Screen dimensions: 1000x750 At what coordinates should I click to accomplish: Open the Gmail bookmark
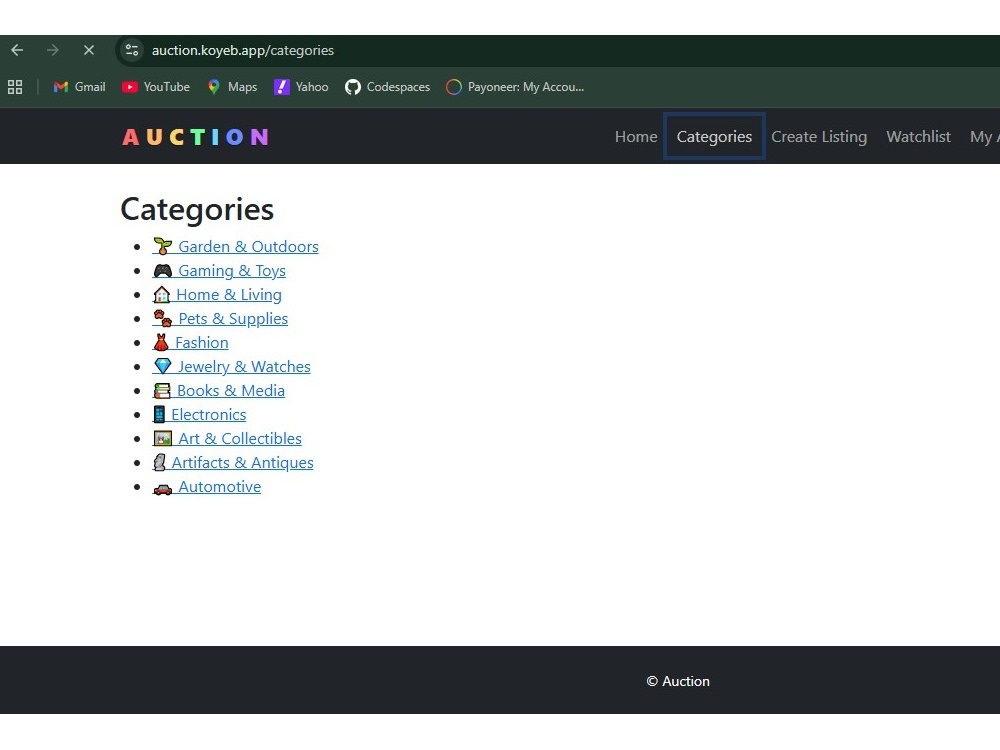[80, 87]
